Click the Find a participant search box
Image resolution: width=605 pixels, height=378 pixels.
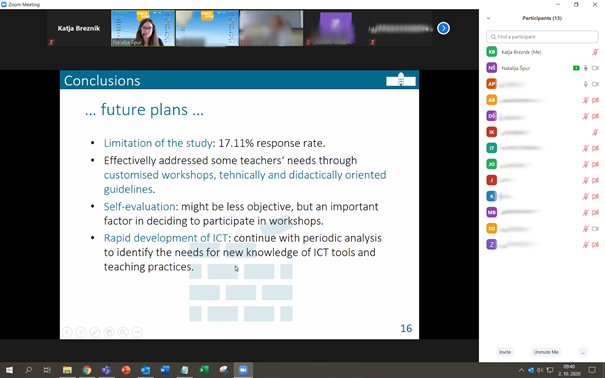(542, 37)
